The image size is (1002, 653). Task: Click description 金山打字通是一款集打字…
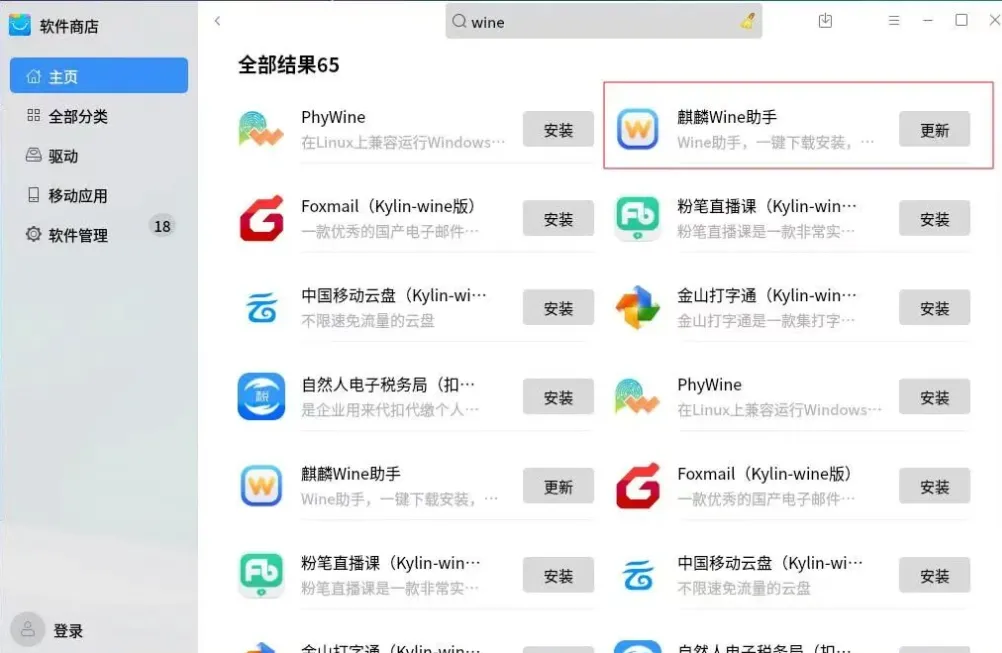pos(766,320)
